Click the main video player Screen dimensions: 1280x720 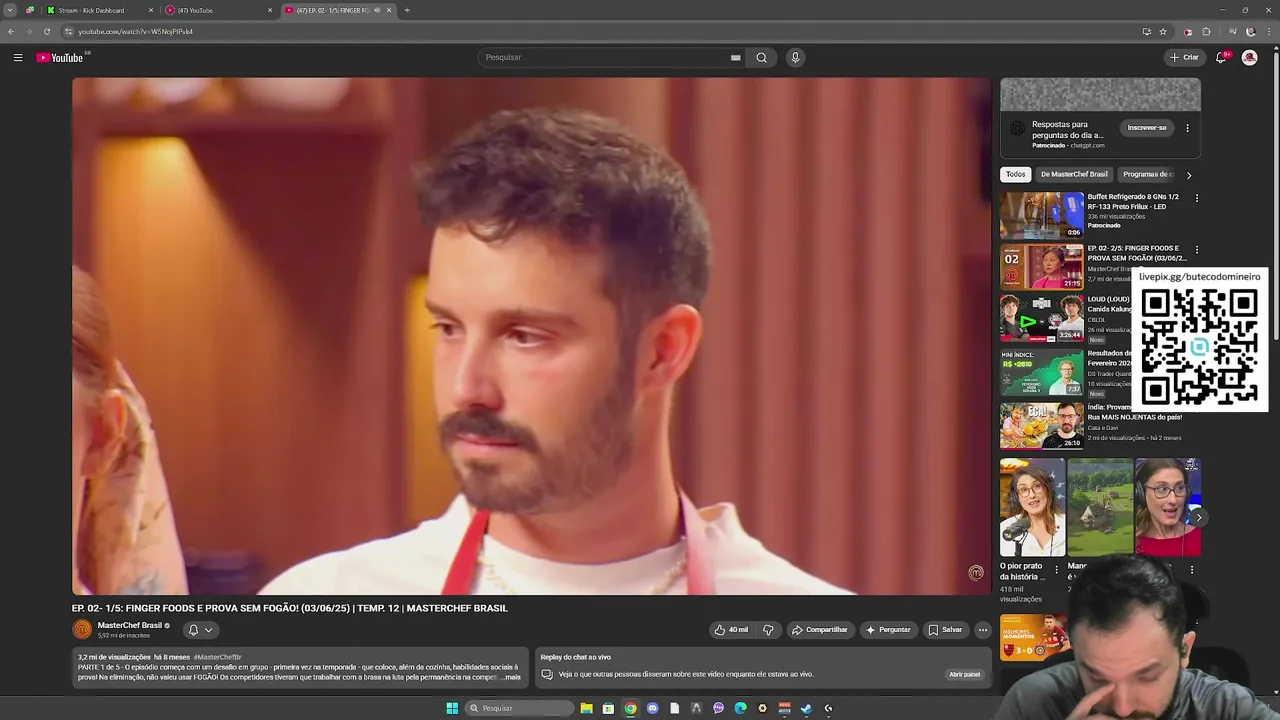pos(531,336)
